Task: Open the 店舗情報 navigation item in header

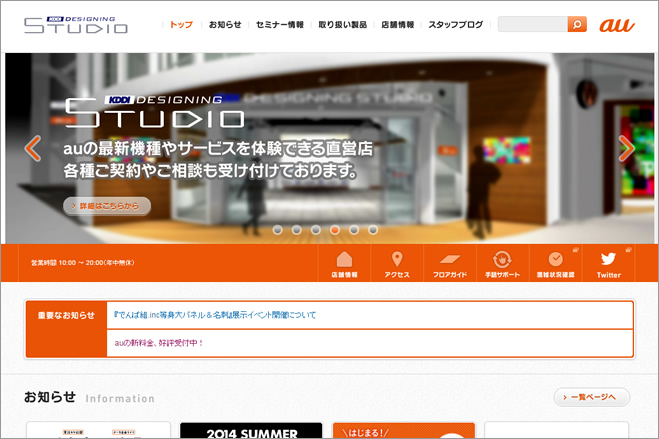Action: click(398, 25)
